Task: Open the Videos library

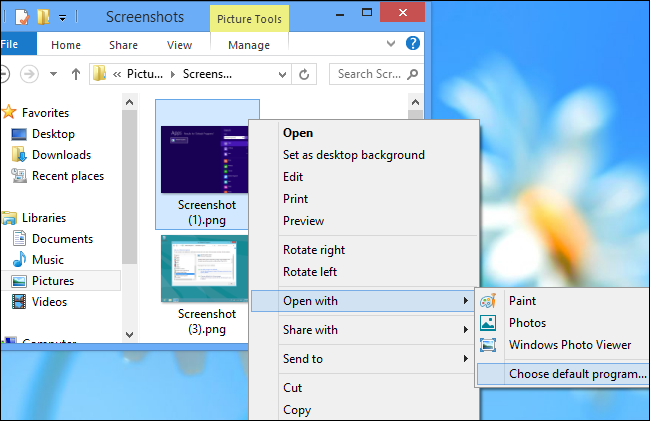Action: (49, 302)
